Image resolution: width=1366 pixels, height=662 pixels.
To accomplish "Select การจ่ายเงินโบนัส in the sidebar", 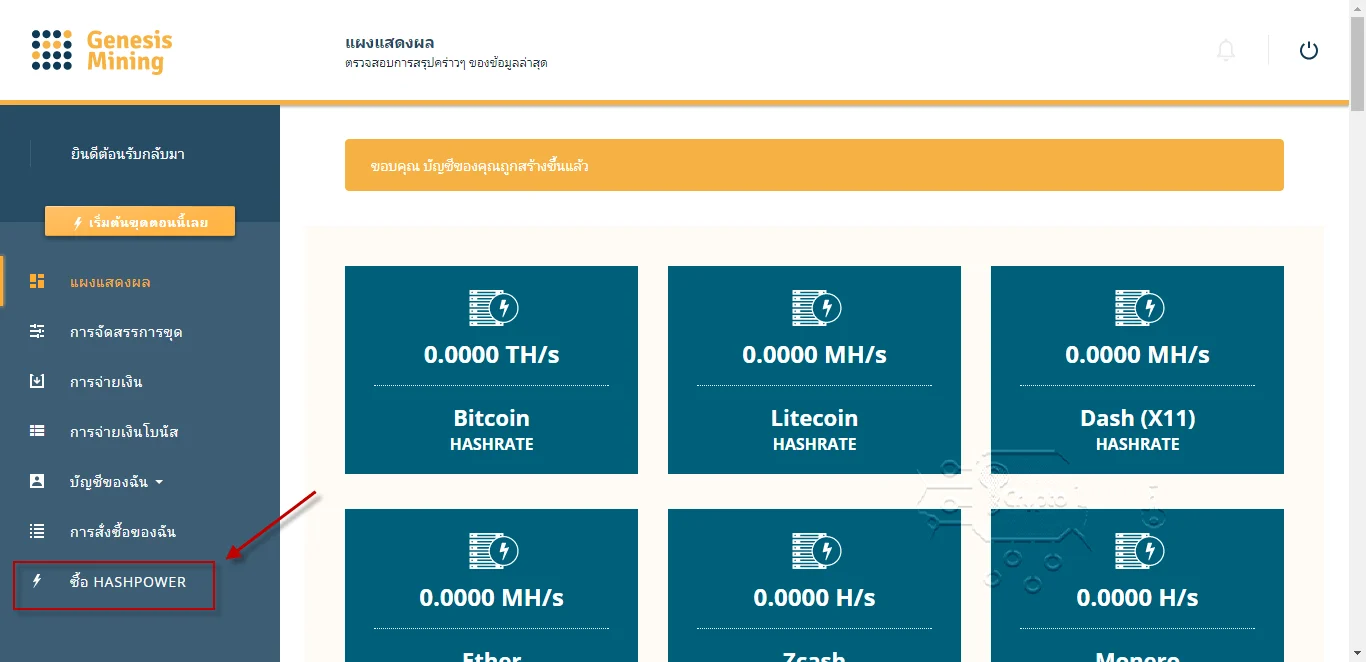I will (124, 432).
